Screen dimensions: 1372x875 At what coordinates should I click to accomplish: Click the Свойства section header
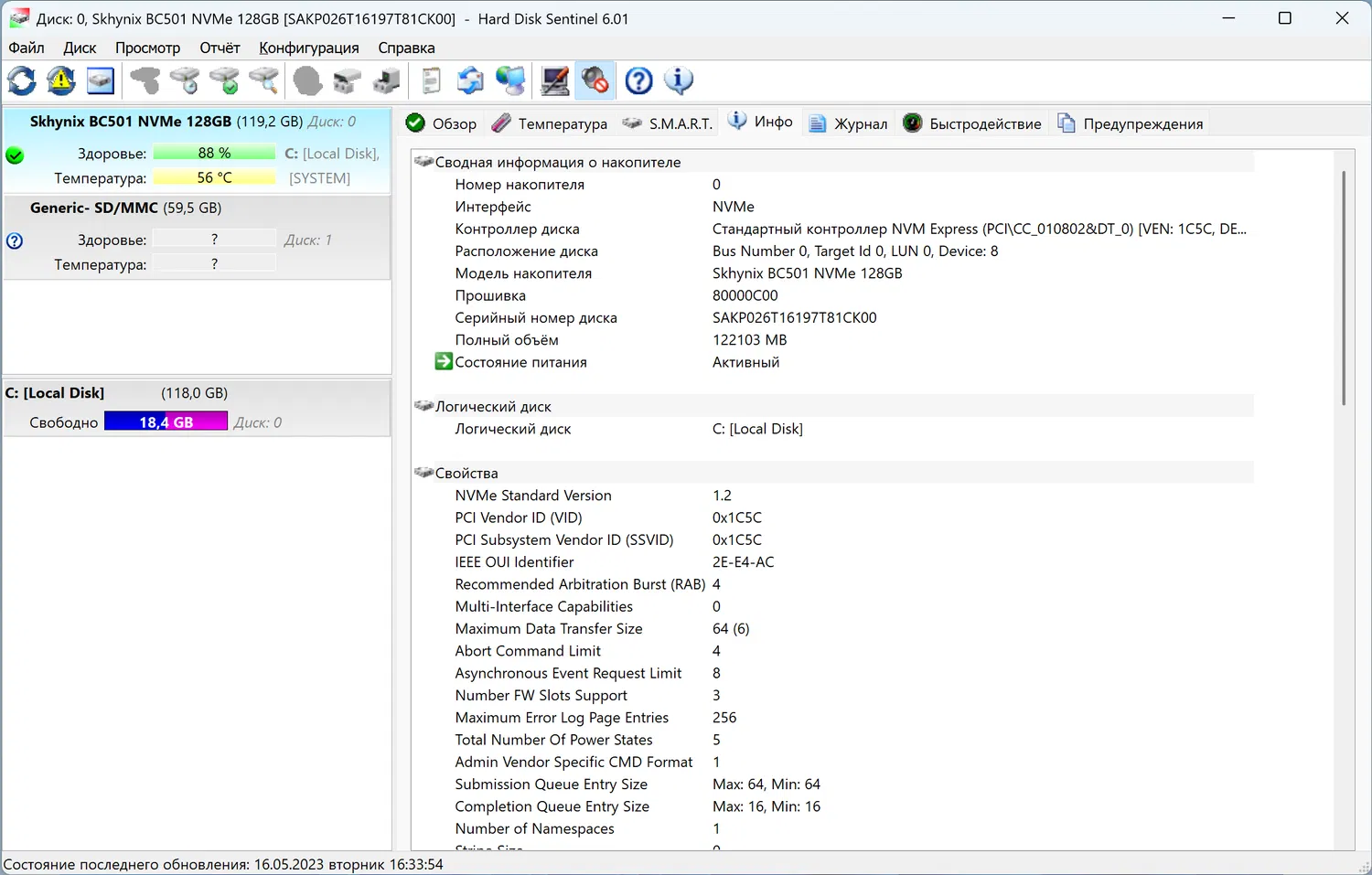coord(466,473)
